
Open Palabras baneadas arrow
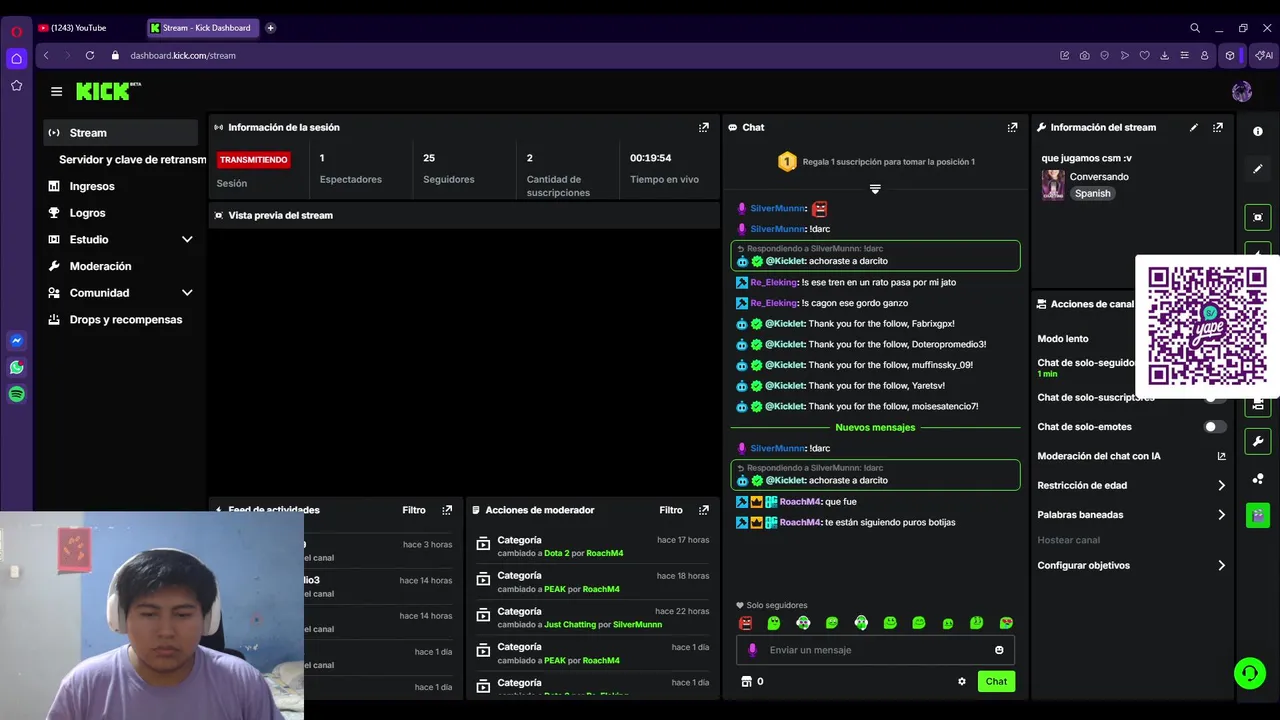click(x=1221, y=515)
